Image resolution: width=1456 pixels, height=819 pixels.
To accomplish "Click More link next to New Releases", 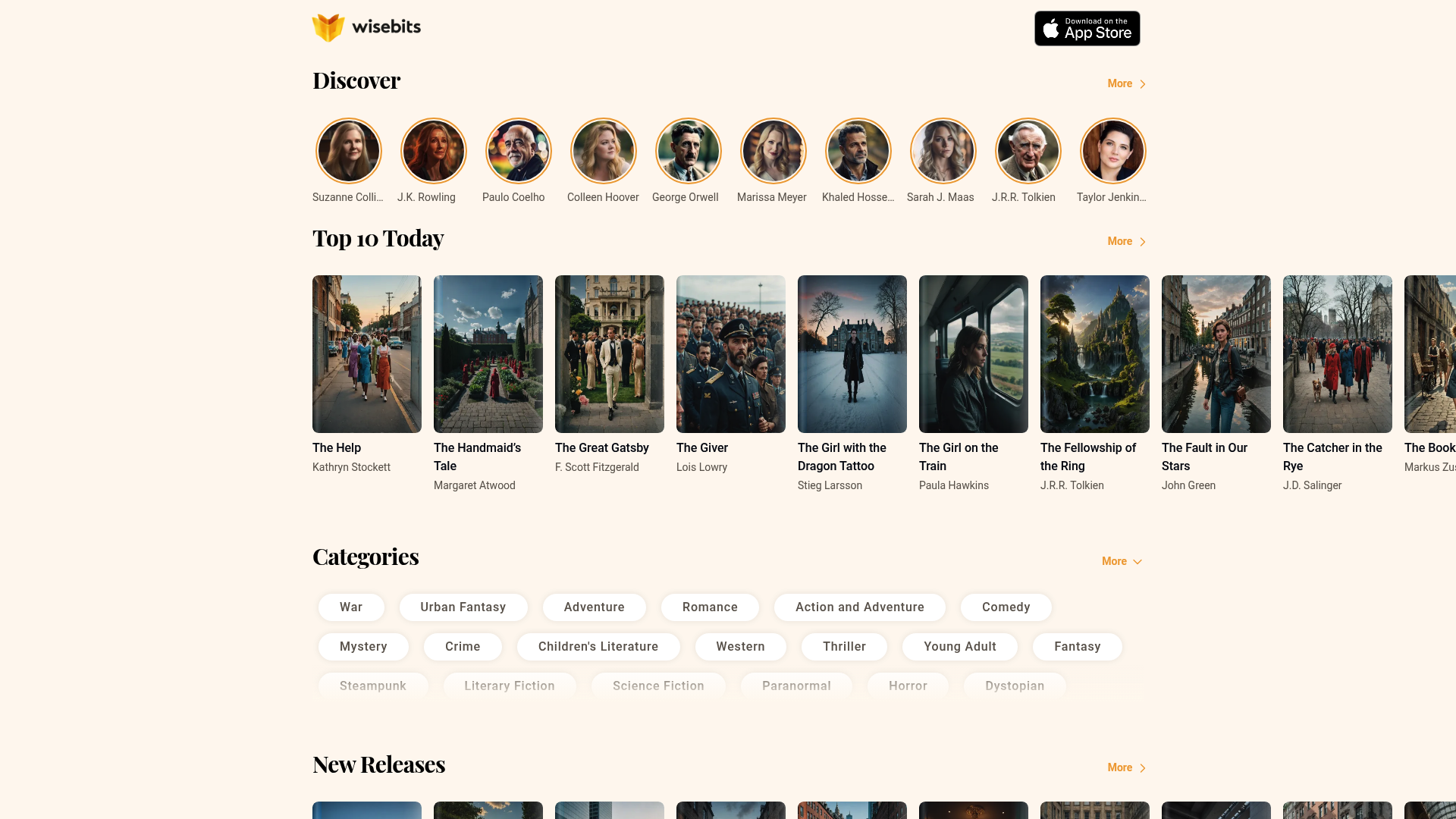I will [1127, 767].
